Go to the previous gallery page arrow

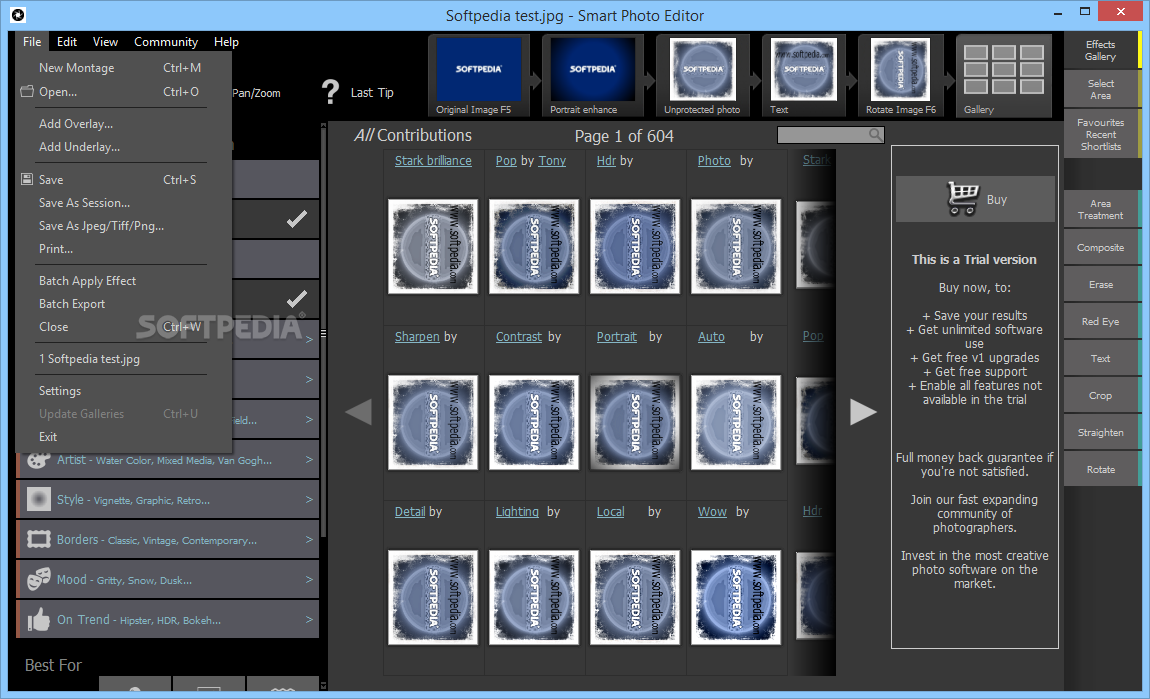point(359,411)
